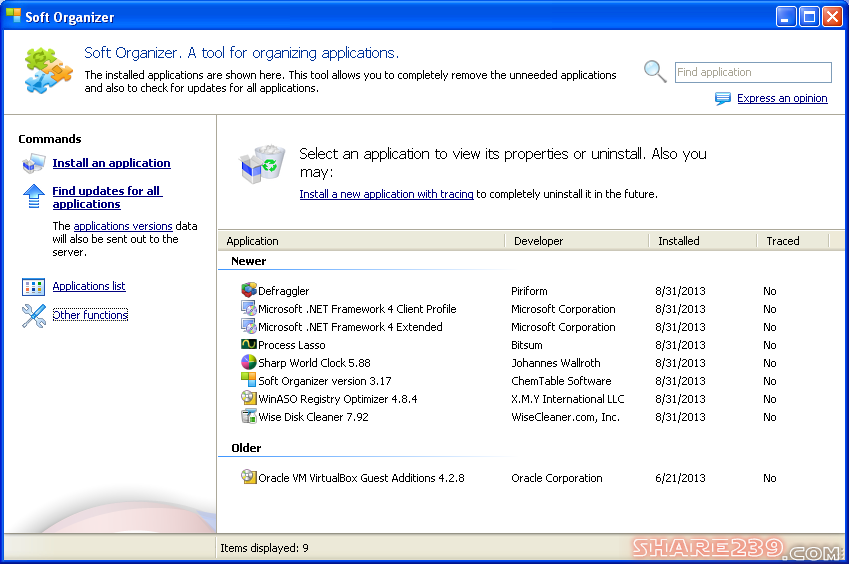Click the 6/21/2013 installed date
Viewport: 849px width, 564px height.
point(680,478)
